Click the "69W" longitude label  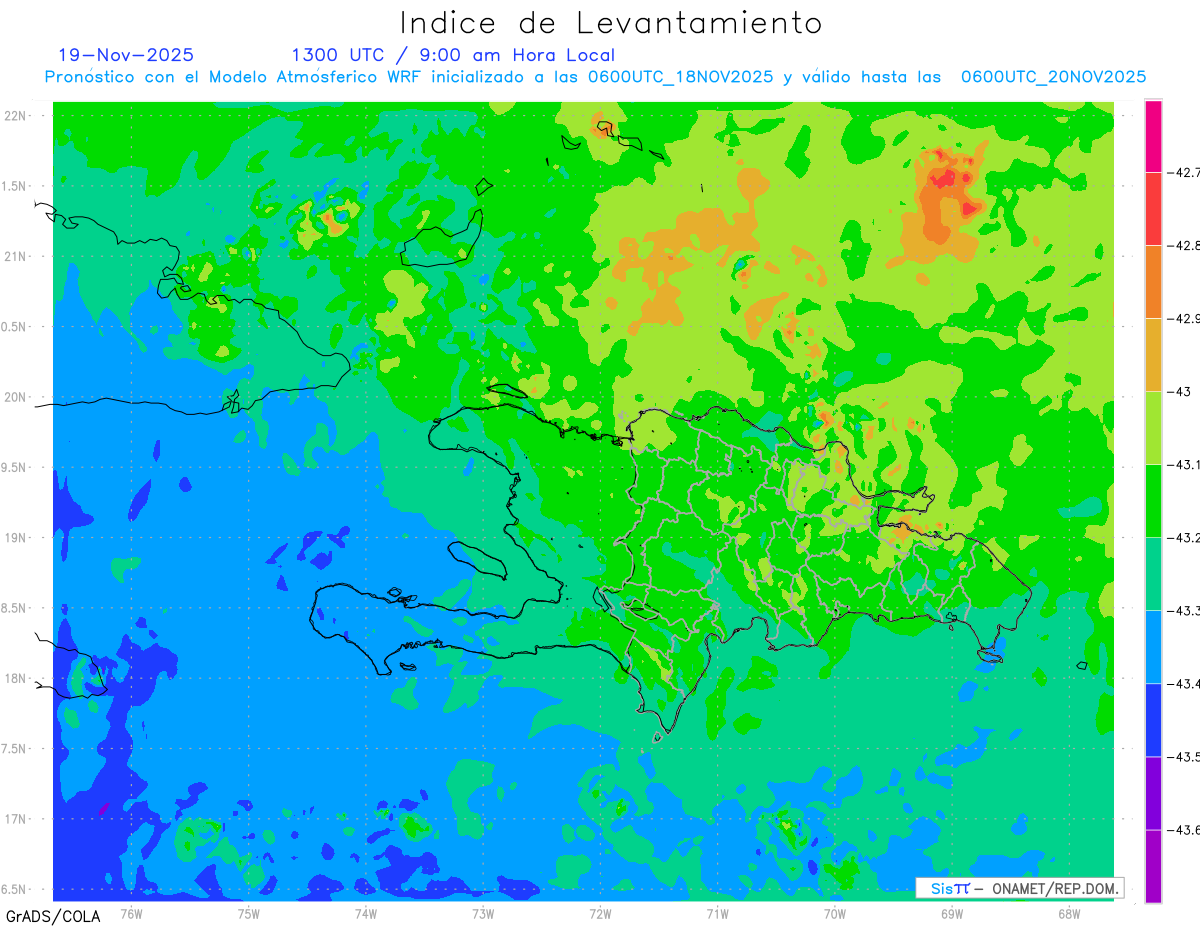(952, 913)
